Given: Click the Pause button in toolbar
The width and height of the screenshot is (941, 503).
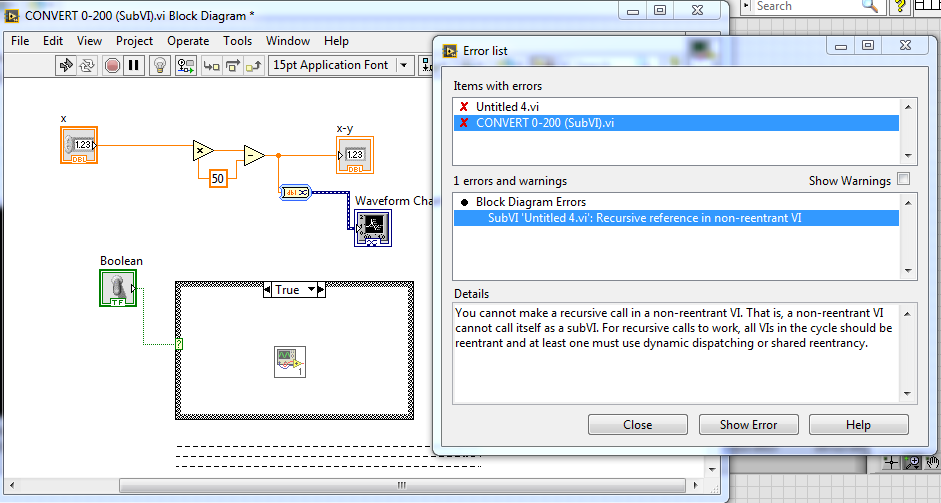Looking at the screenshot, I should pos(134,65).
